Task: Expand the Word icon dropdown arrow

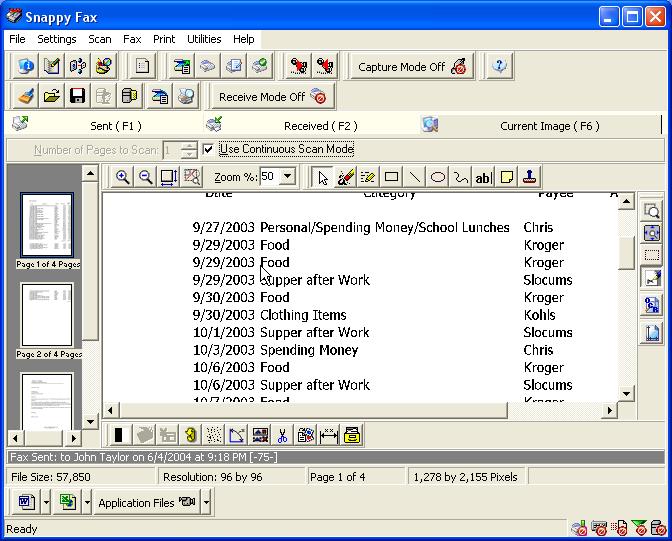Action: pos(46,502)
